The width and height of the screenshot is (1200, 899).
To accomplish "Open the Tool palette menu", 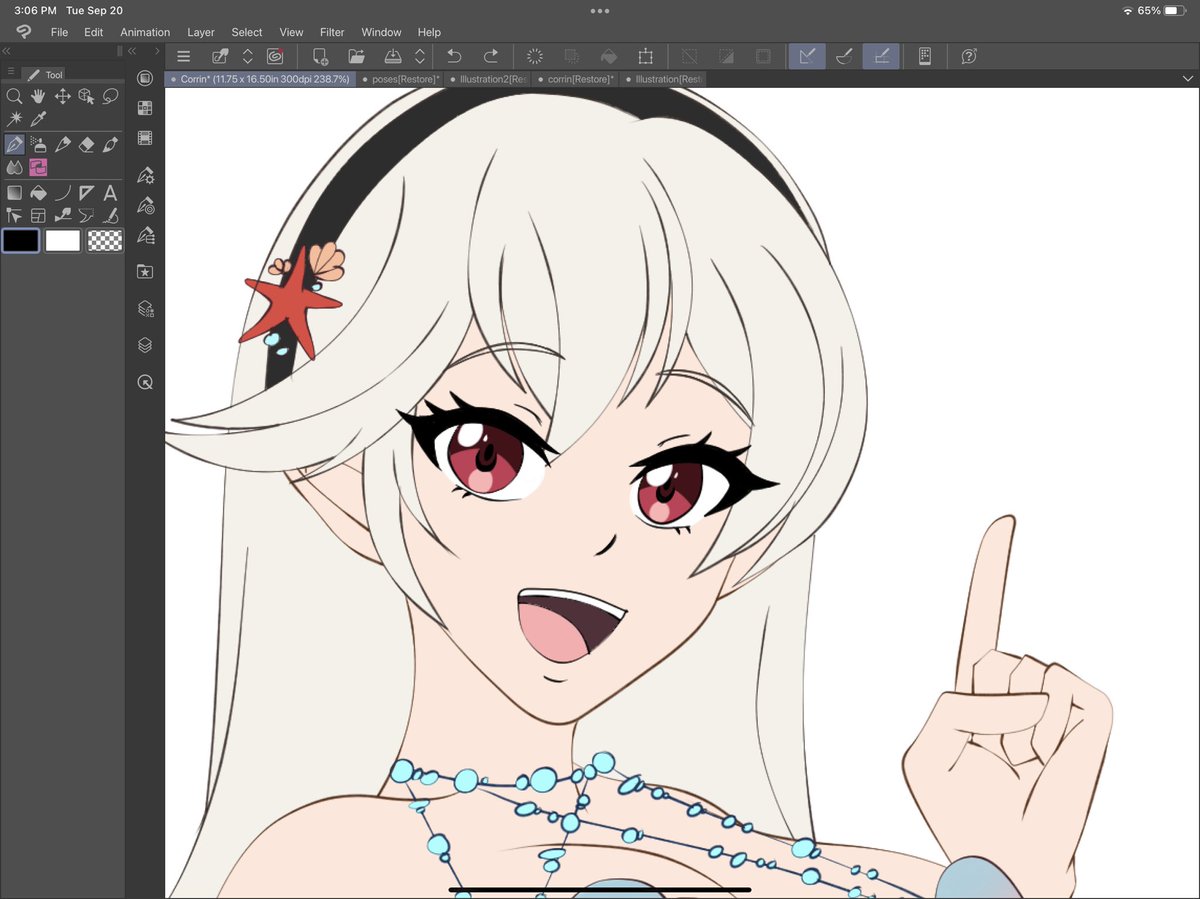I will click(10, 73).
